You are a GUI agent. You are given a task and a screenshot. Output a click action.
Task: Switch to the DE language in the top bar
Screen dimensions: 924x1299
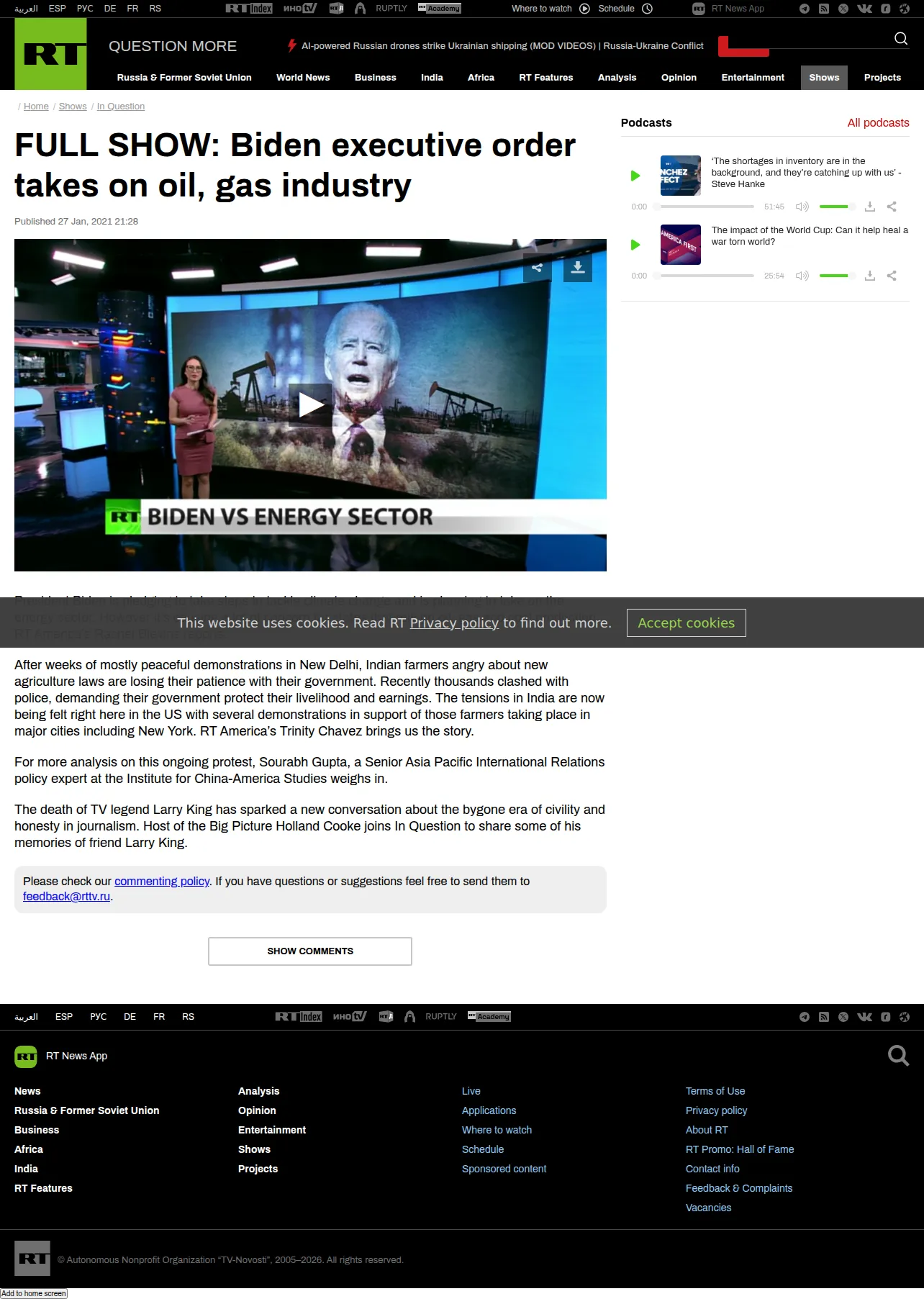[x=110, y=9]
